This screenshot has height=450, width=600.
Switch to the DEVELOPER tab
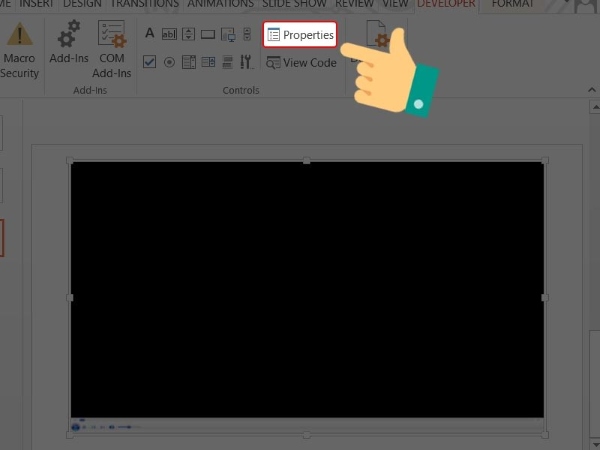coord(446,4)
